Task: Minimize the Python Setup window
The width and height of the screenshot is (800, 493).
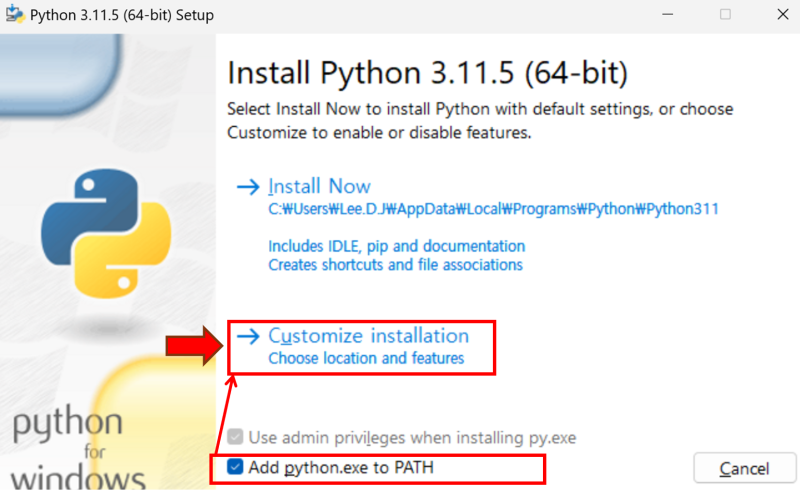Action: (667, 14)
